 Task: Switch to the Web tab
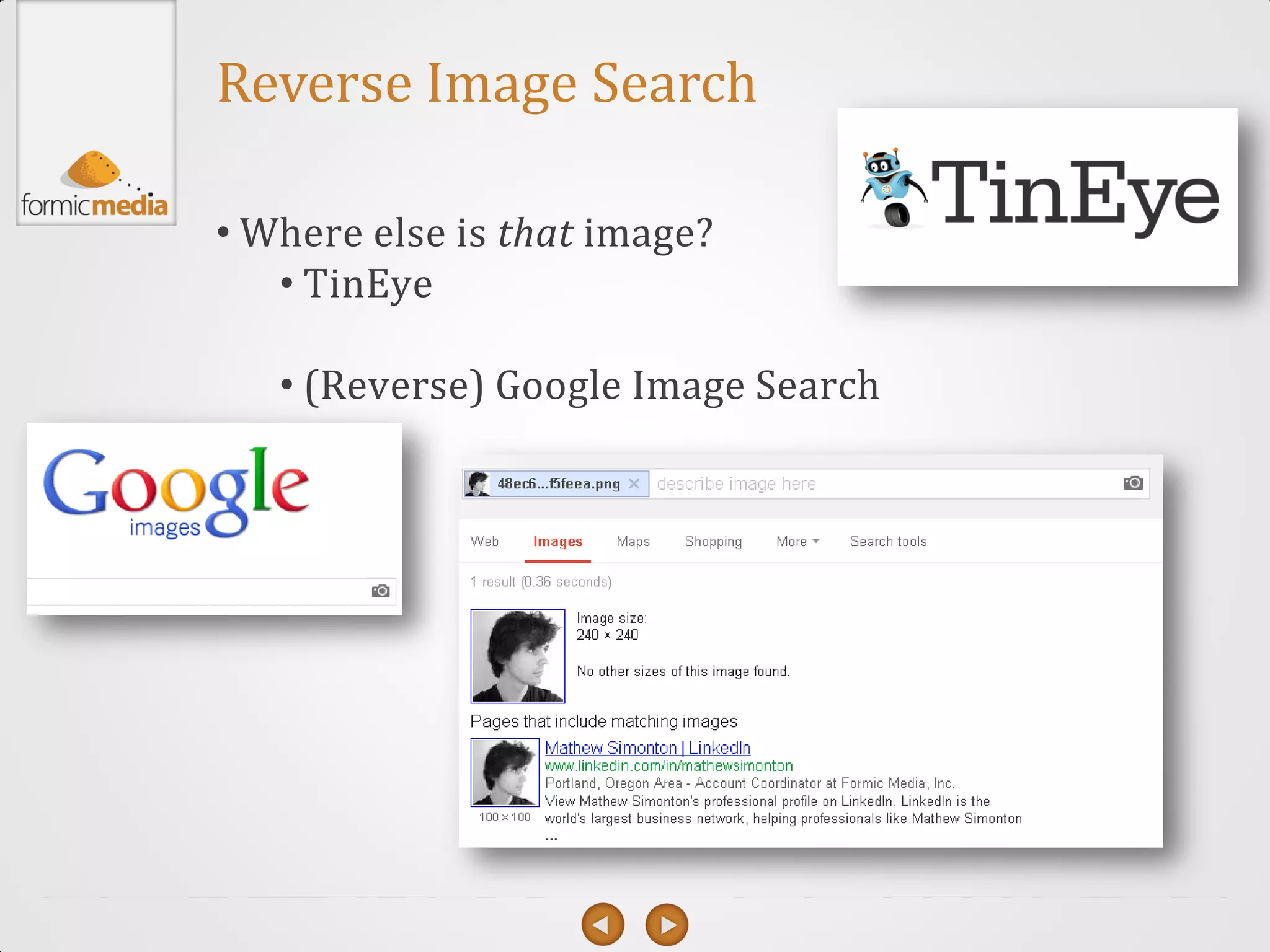click(484, 541)
